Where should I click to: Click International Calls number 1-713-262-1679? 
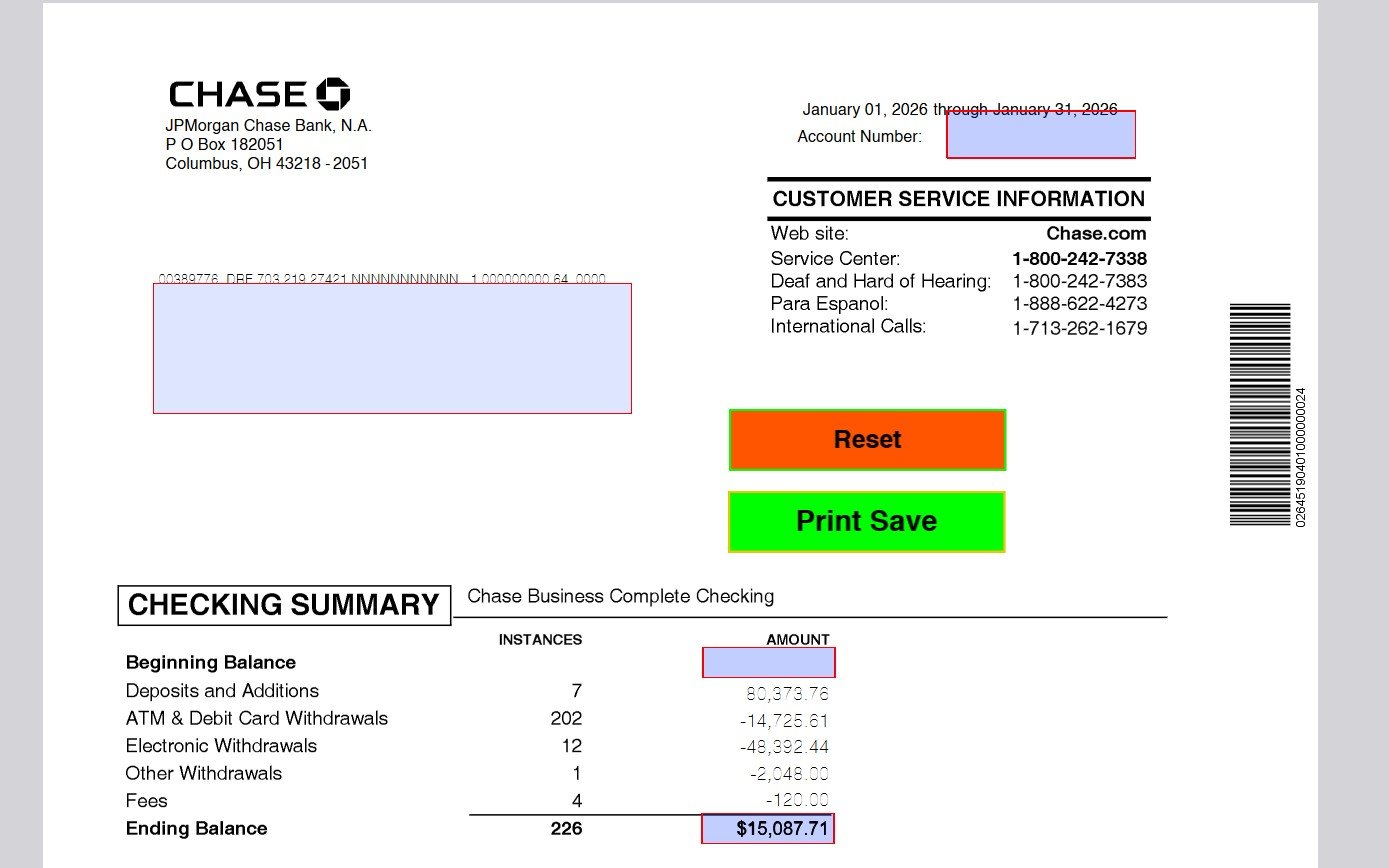coord(1079,328)
